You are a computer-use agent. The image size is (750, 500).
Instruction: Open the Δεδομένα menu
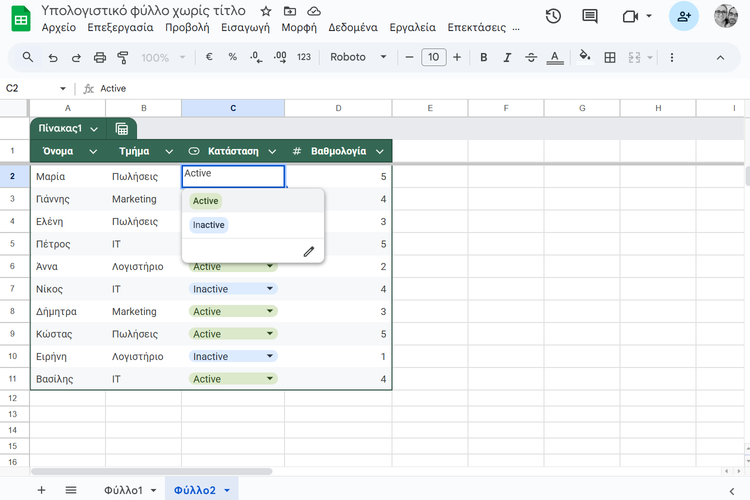[353, 27]
